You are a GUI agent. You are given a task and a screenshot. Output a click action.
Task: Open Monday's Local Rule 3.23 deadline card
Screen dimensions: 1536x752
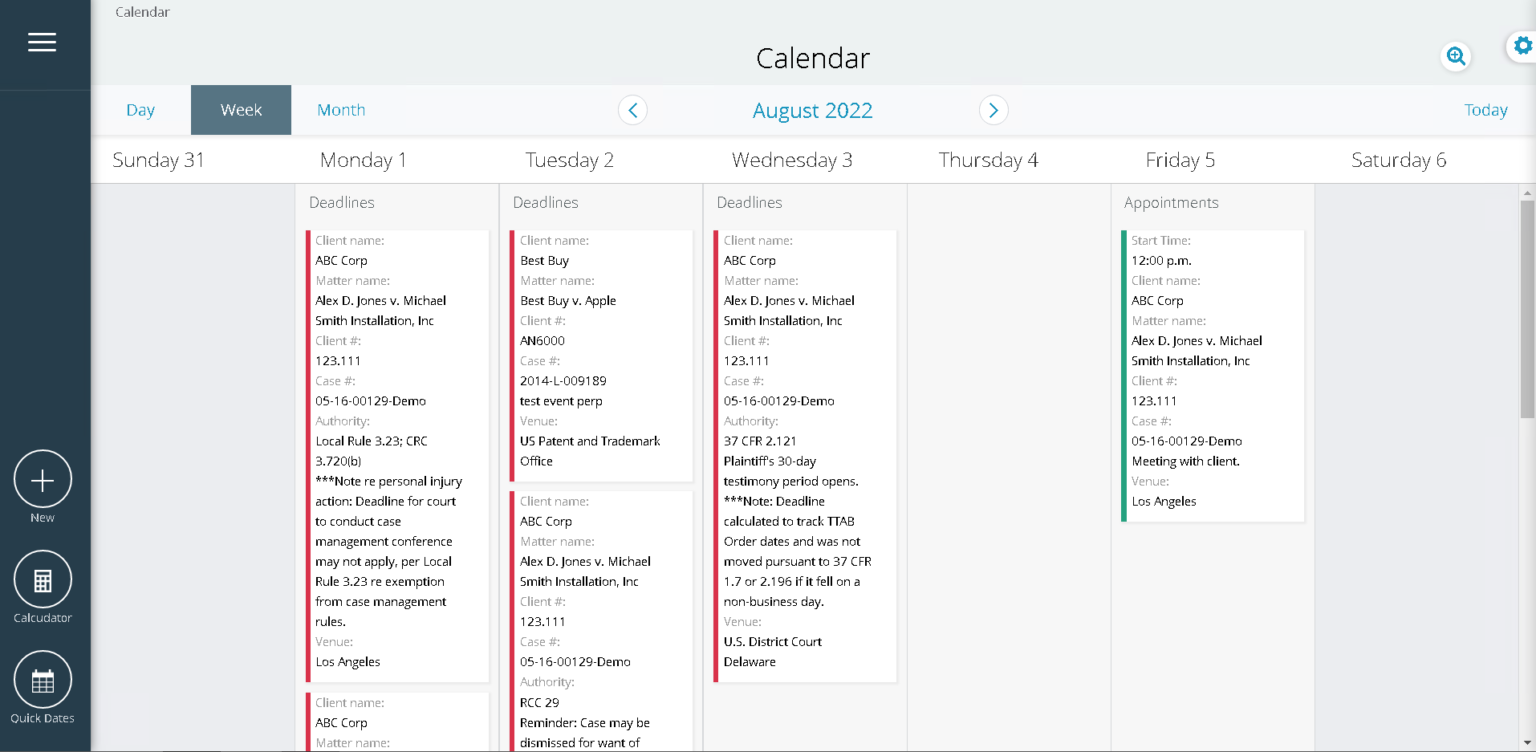click(x=396, y=456)
